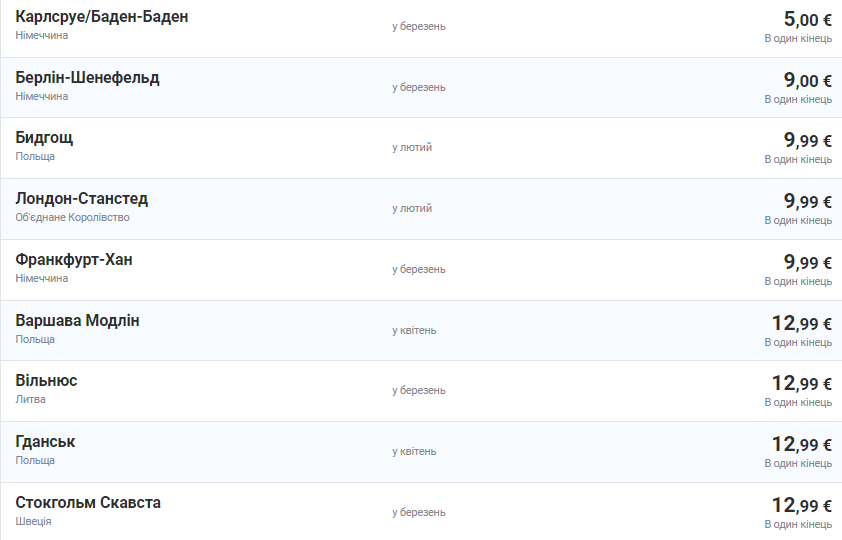Click the 5,00 € price
Screen dimensions: 842x540
click(807, 19)
